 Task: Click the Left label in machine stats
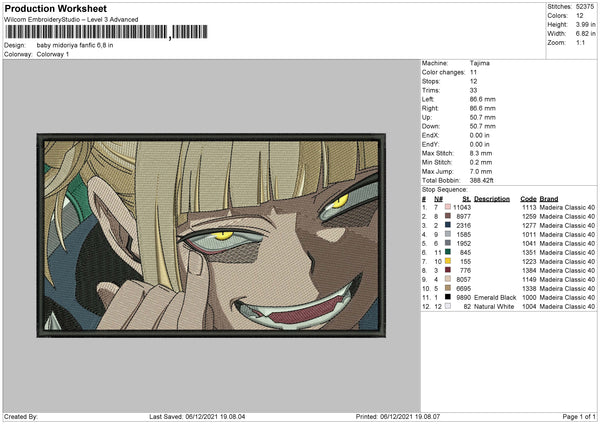click(427, 99)
